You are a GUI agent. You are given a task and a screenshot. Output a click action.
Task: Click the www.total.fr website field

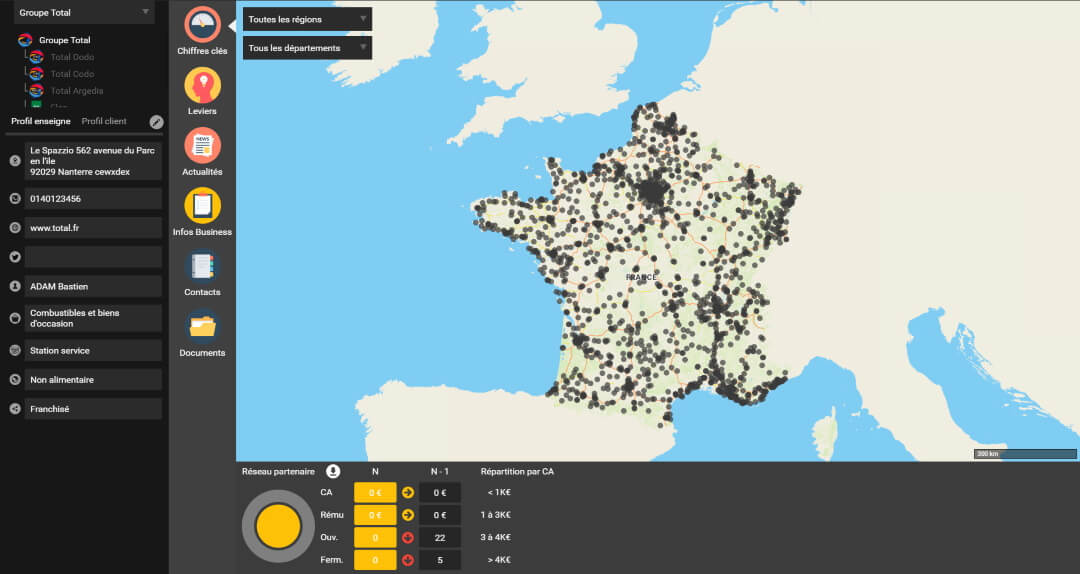point(93,227)
